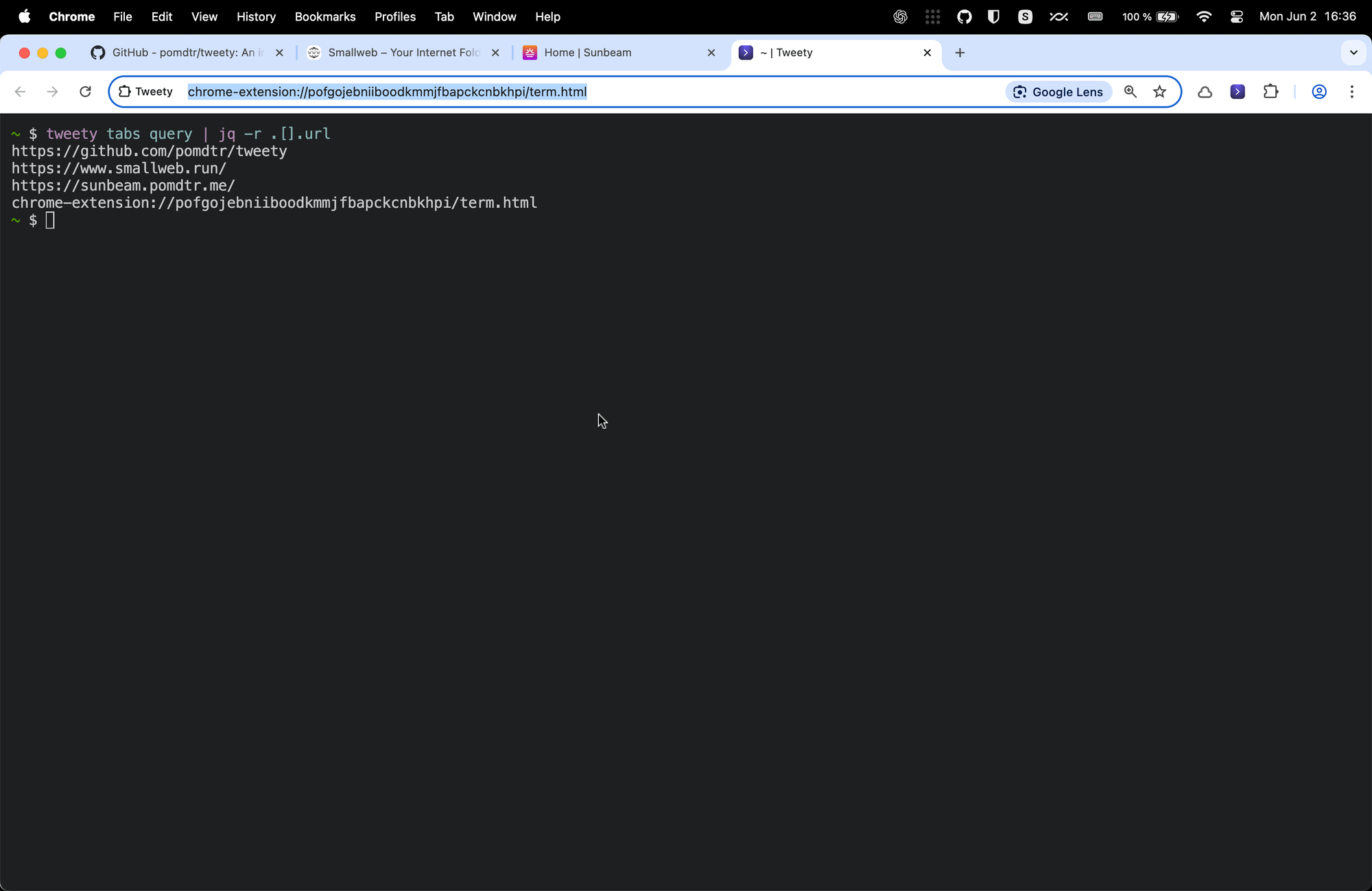Switch to the Smallweb tab
The image size is (1372, 891).
pyautogui.click(x=403, y=53)
